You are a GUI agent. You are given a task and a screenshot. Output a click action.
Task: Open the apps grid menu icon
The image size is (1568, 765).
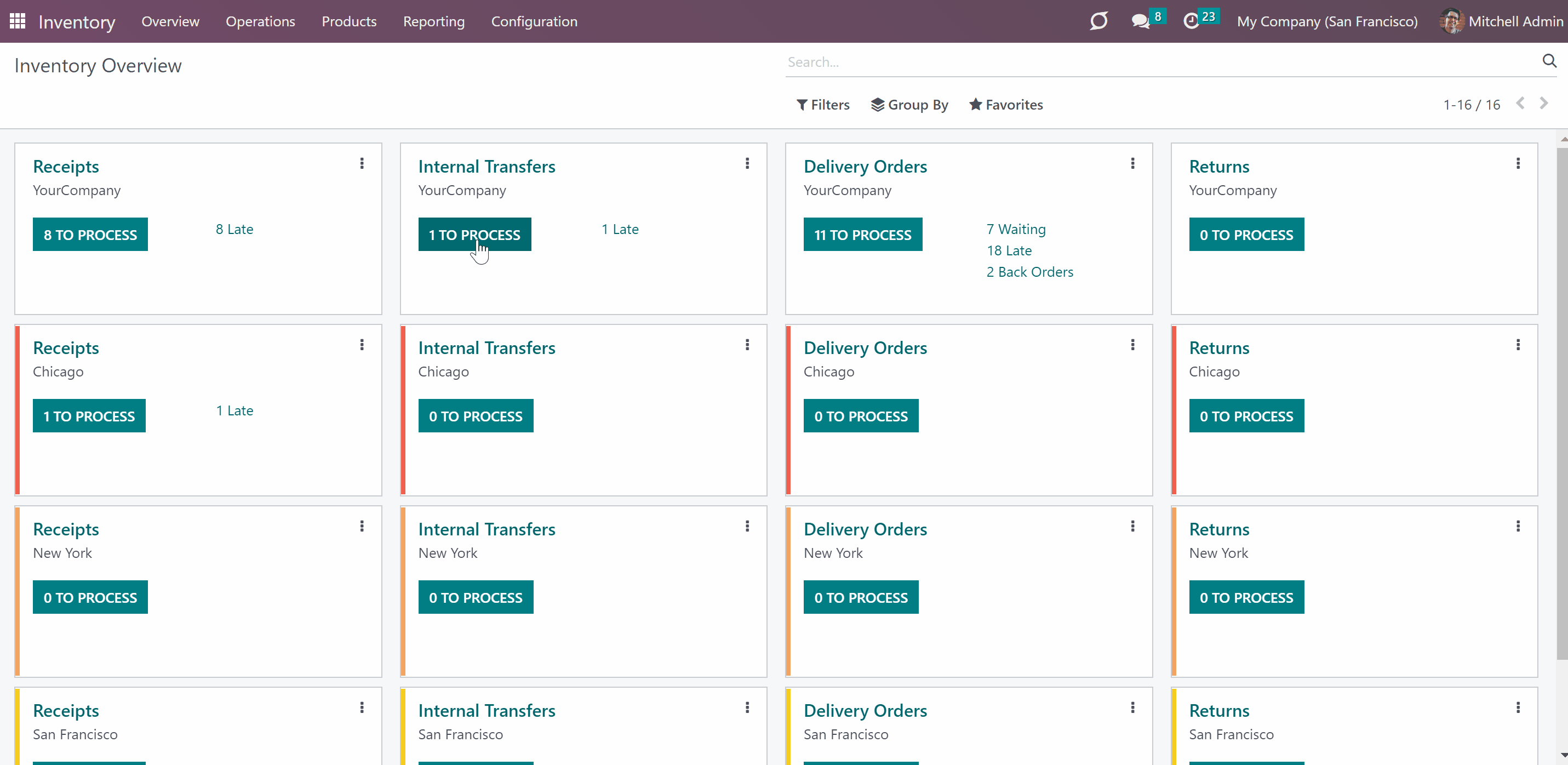click(18, 21)
